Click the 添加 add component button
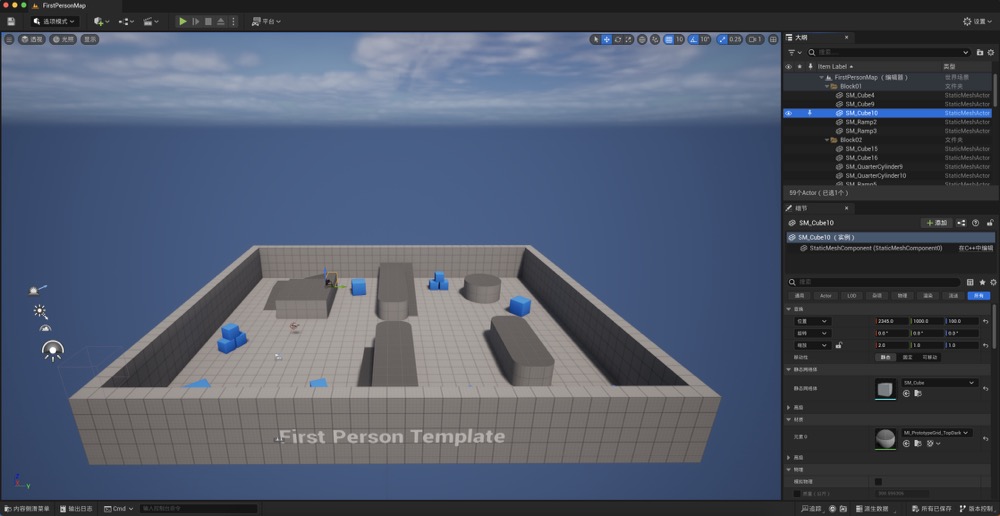1000x516 pixels. 935,223
